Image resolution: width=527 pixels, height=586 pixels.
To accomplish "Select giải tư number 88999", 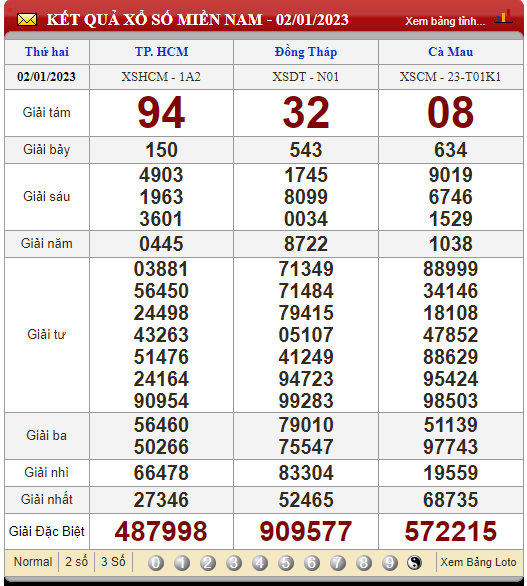I will 451,269.
